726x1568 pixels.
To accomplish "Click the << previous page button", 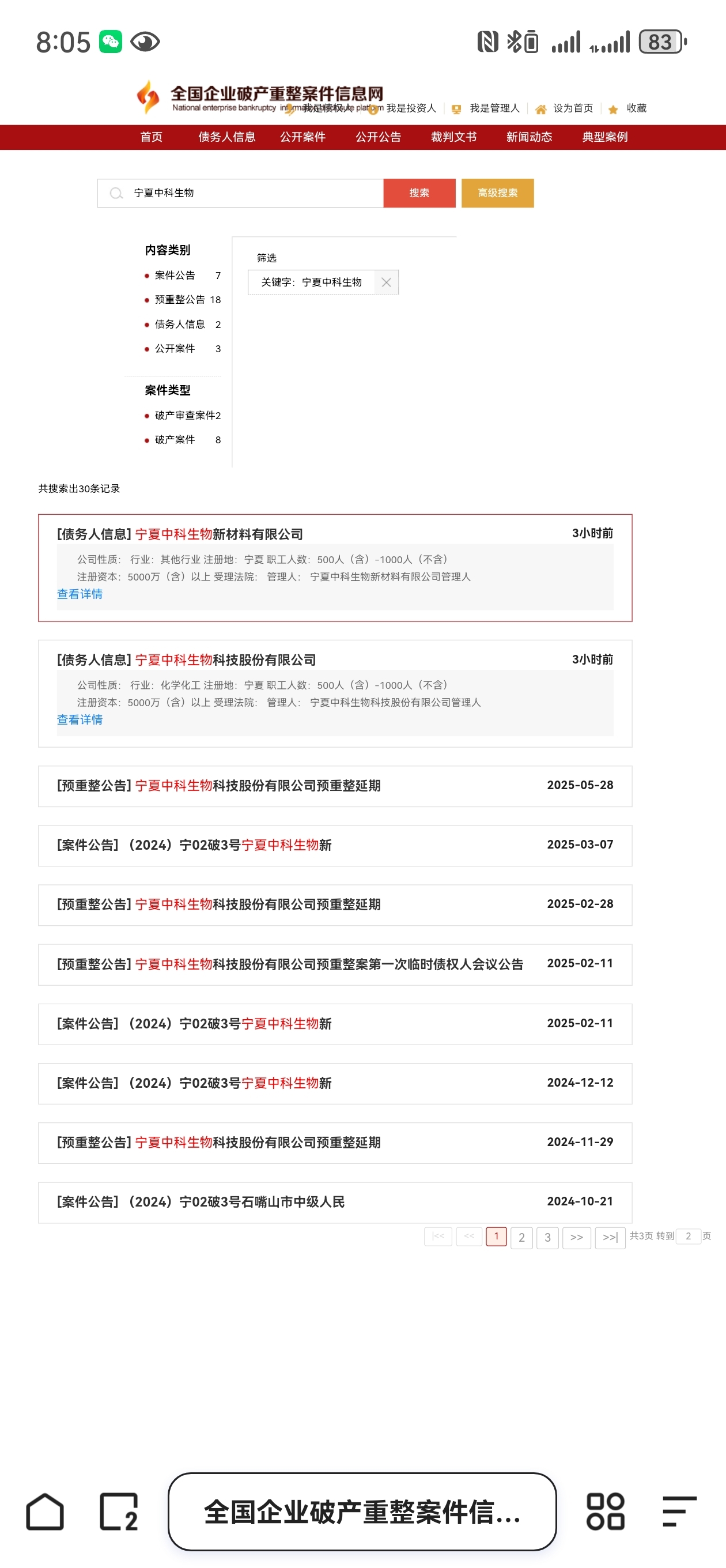I will (469, 1237).
